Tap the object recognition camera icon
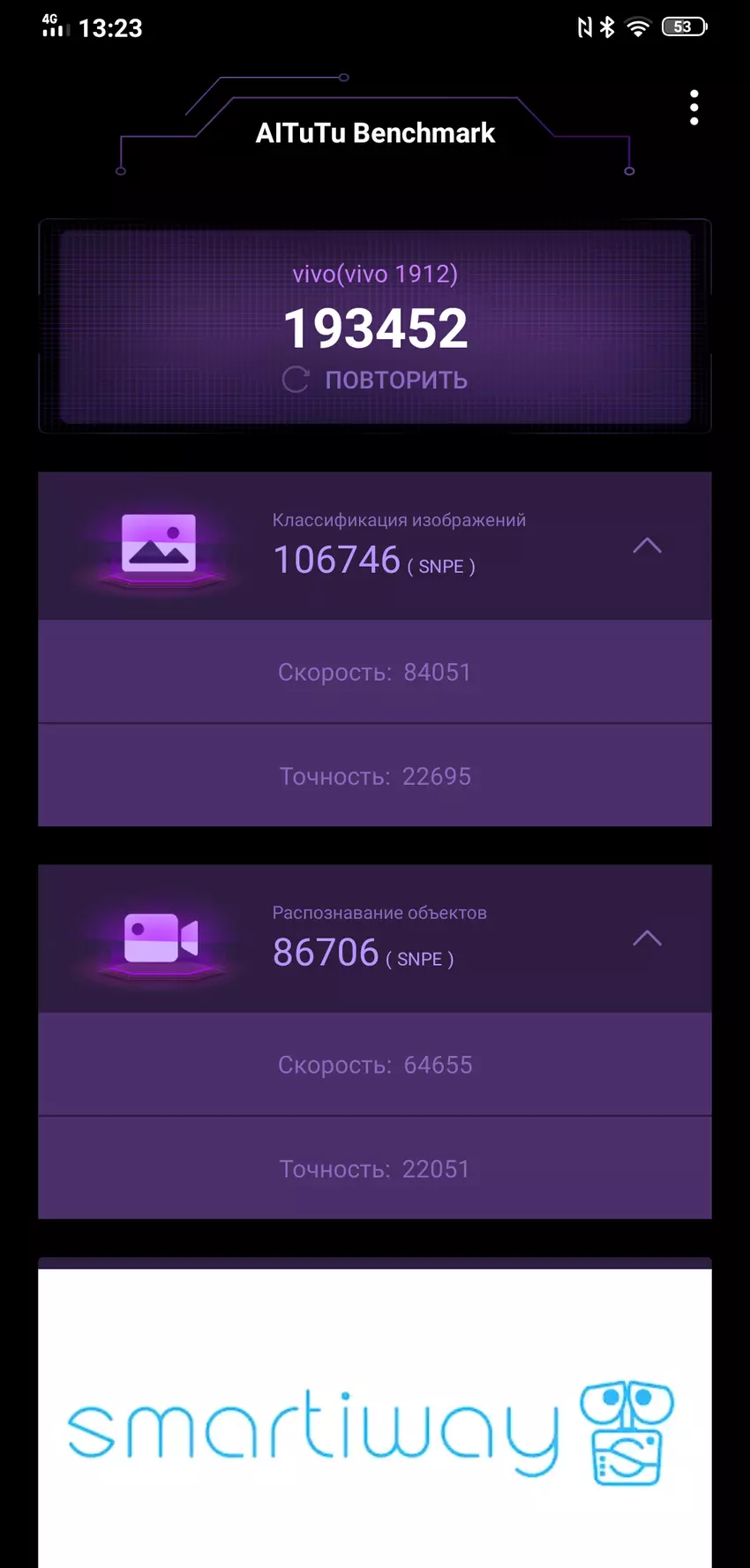 point(161,937)
